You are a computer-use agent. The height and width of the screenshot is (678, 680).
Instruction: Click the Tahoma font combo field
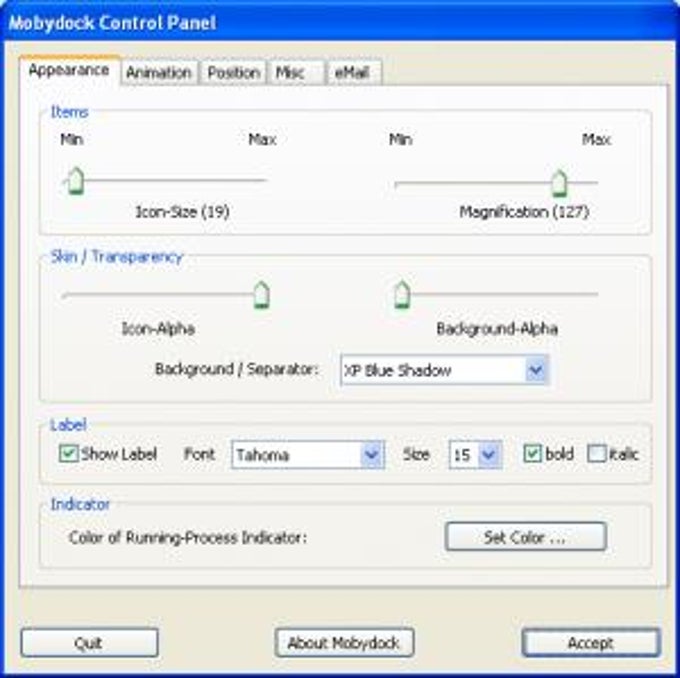308,455
